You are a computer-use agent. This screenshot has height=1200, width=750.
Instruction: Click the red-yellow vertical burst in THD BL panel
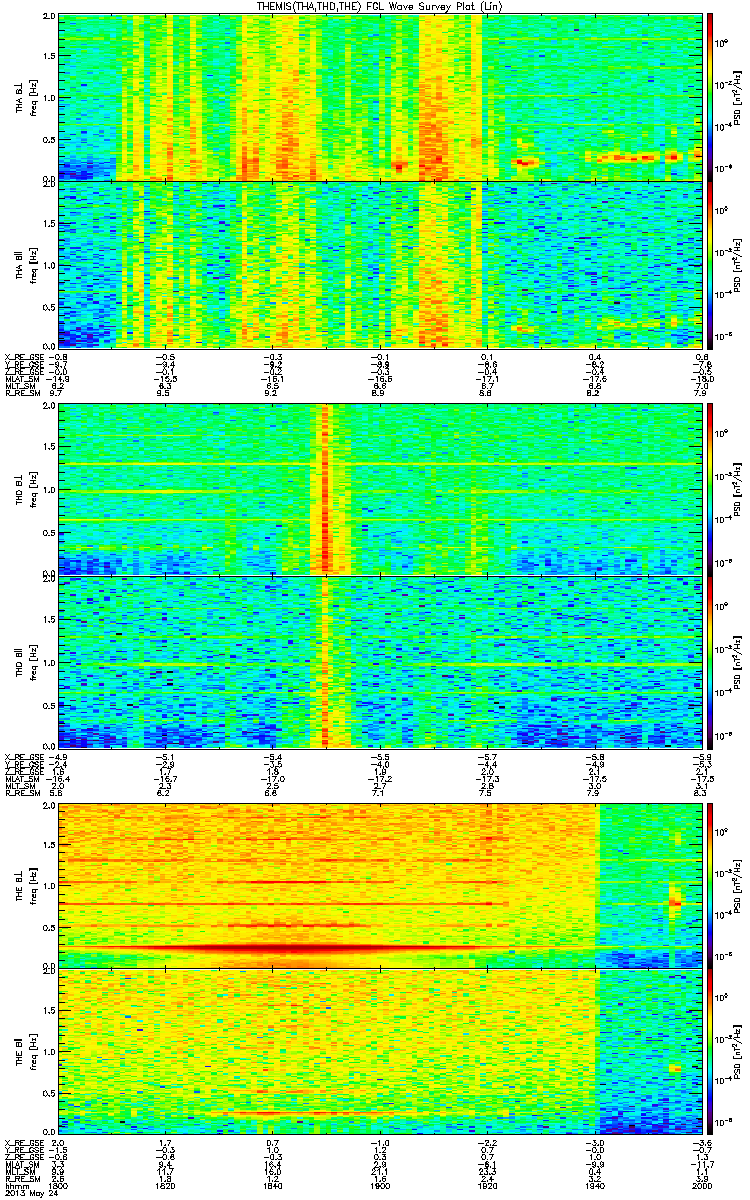(324, 490)
